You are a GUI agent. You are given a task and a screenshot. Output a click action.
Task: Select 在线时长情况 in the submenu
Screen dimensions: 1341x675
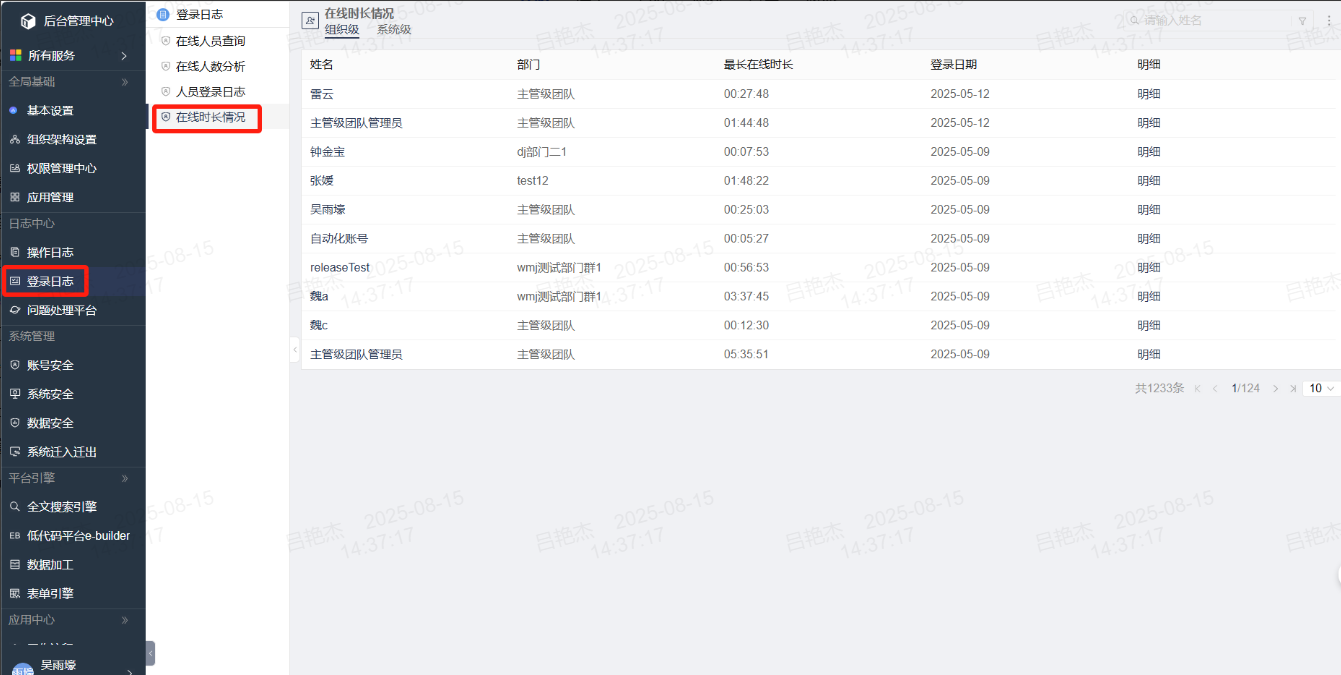pyautogui.click(x=210, y=117)
